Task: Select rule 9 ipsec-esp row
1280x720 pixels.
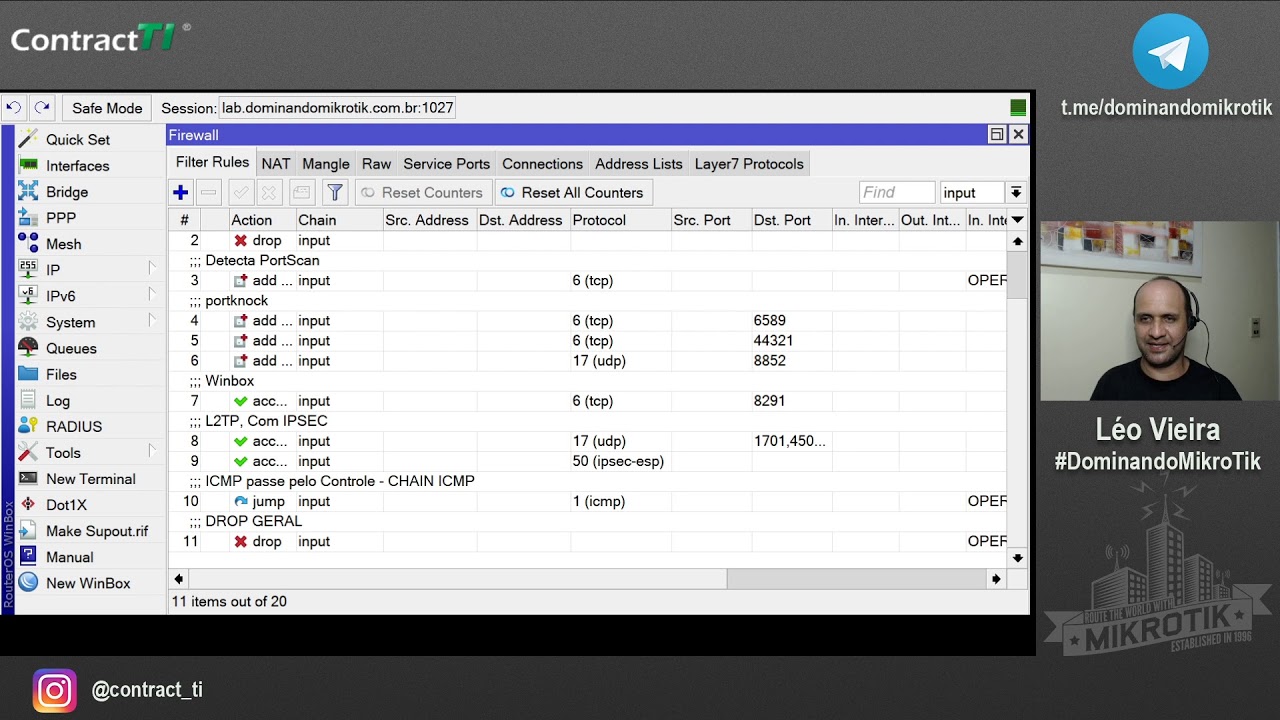Action: (x=588, y=461)
